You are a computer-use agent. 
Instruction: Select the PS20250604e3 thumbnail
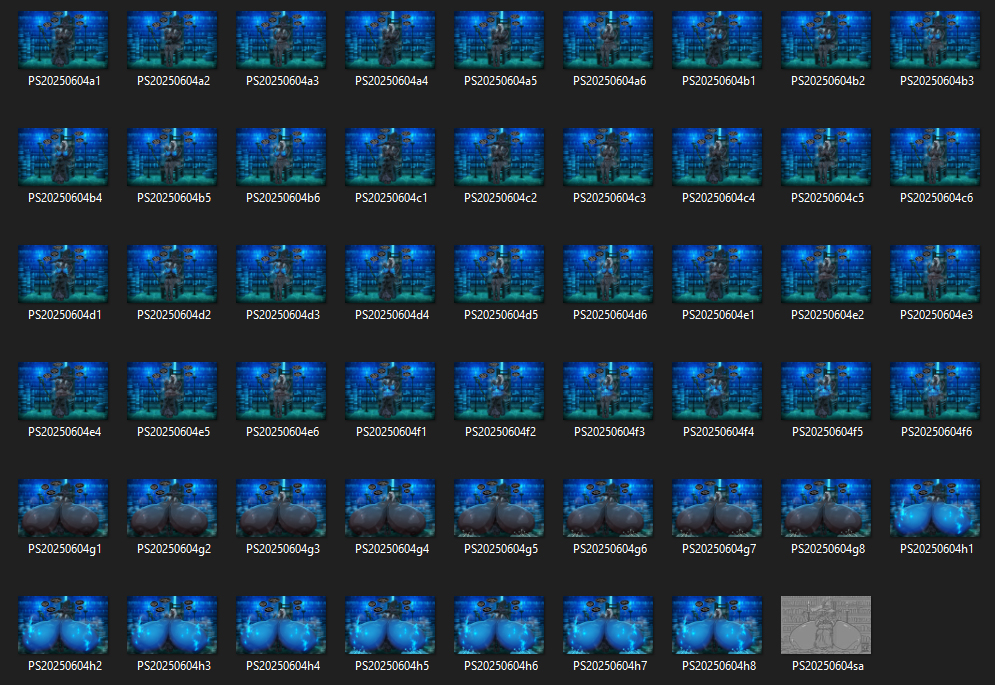[935, 274]
